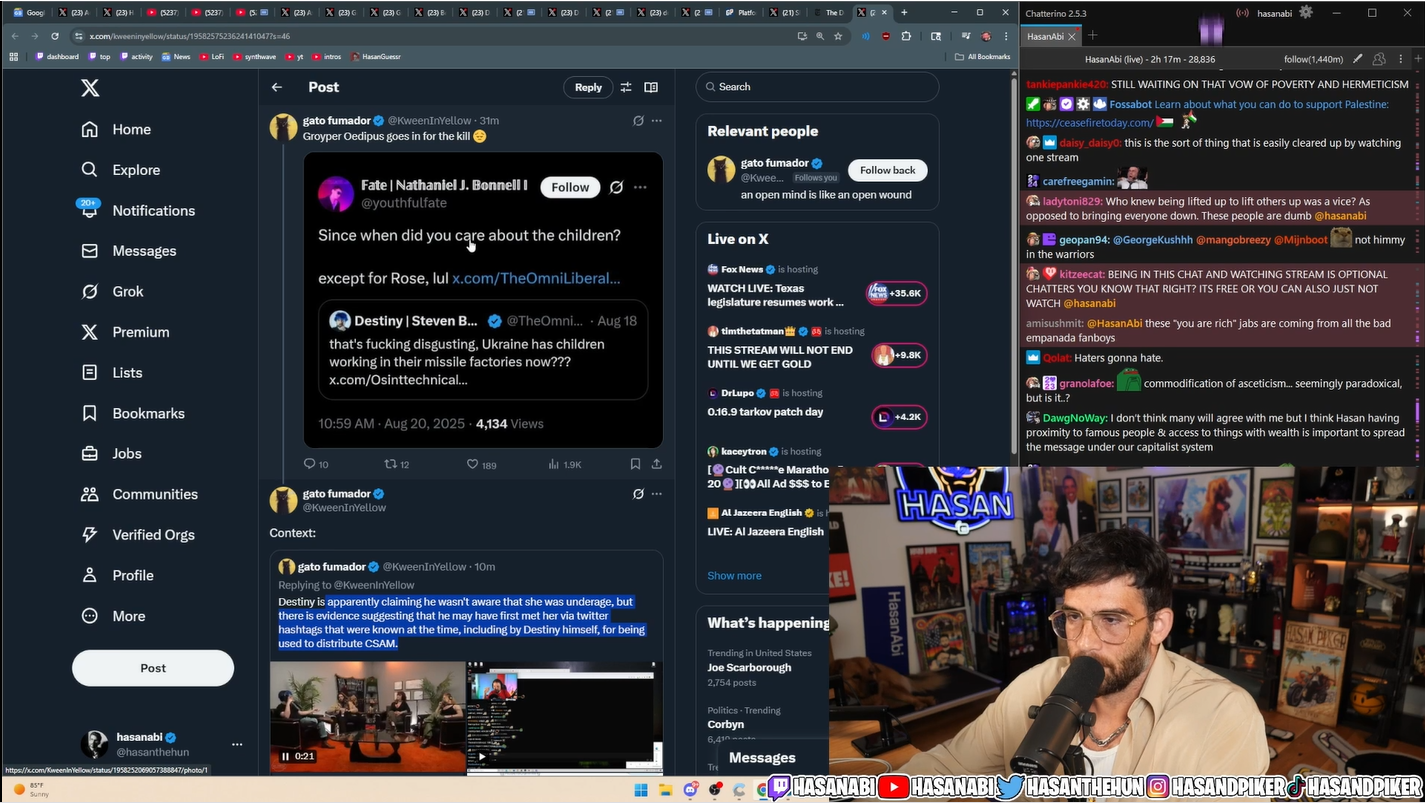
Task: Click the X Search field
Action: tap(817, 87)
